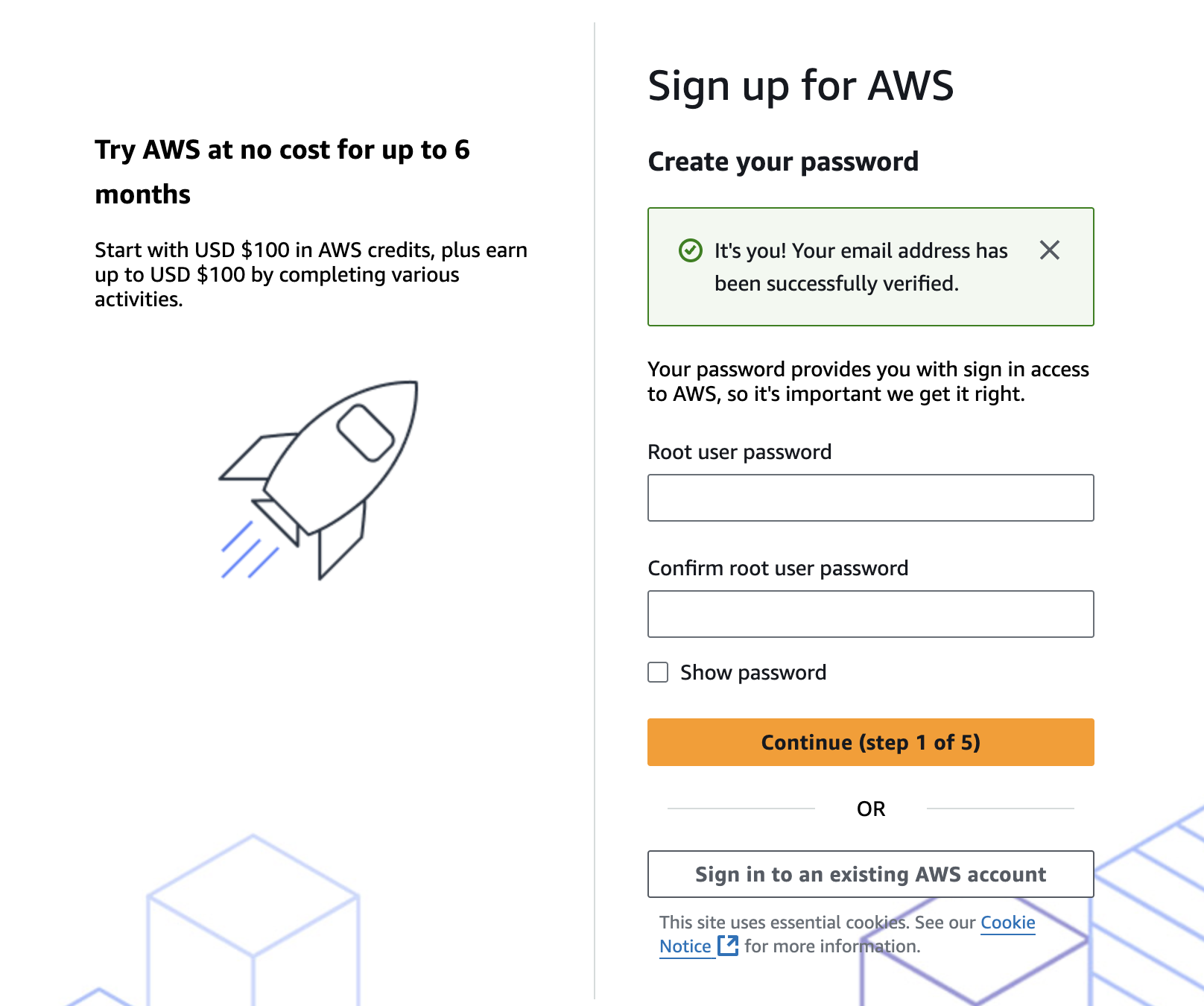Click the OR divider separator
1204x1006 pixels.
[x=871, y=808]
